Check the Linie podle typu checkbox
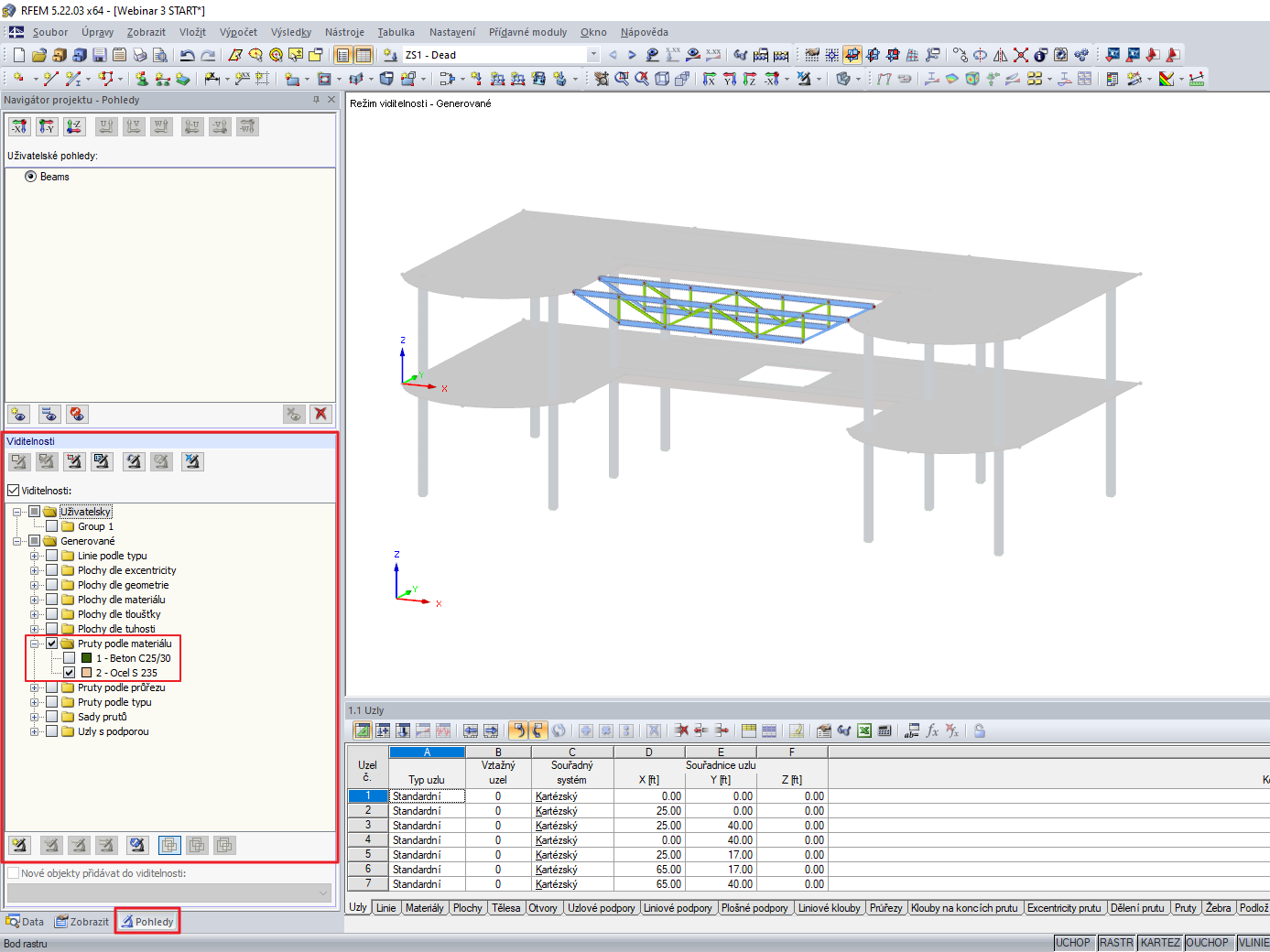 coord(52,556)
